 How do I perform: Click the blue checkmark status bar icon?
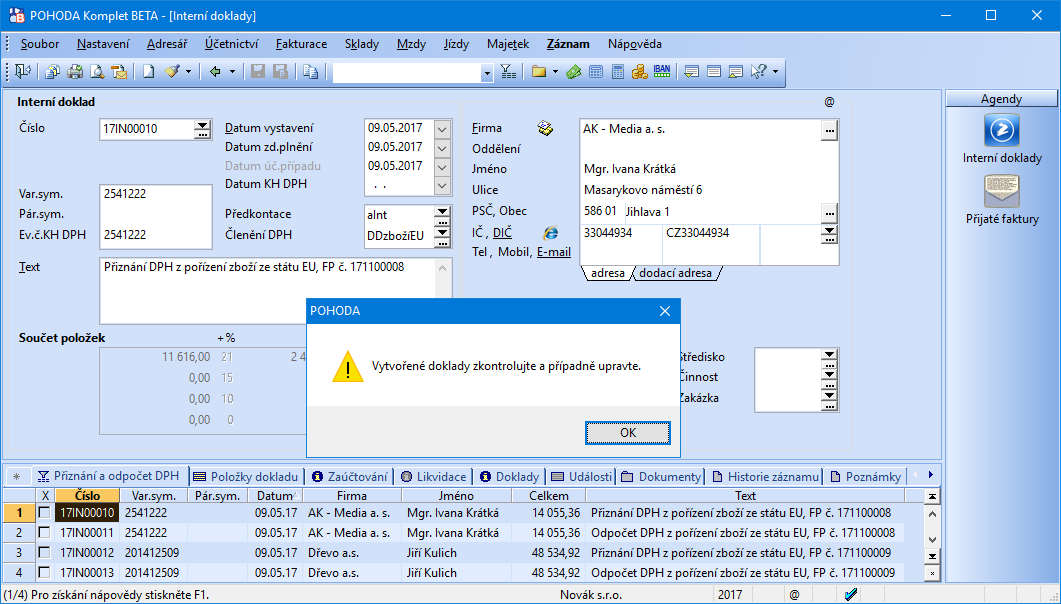851,595
